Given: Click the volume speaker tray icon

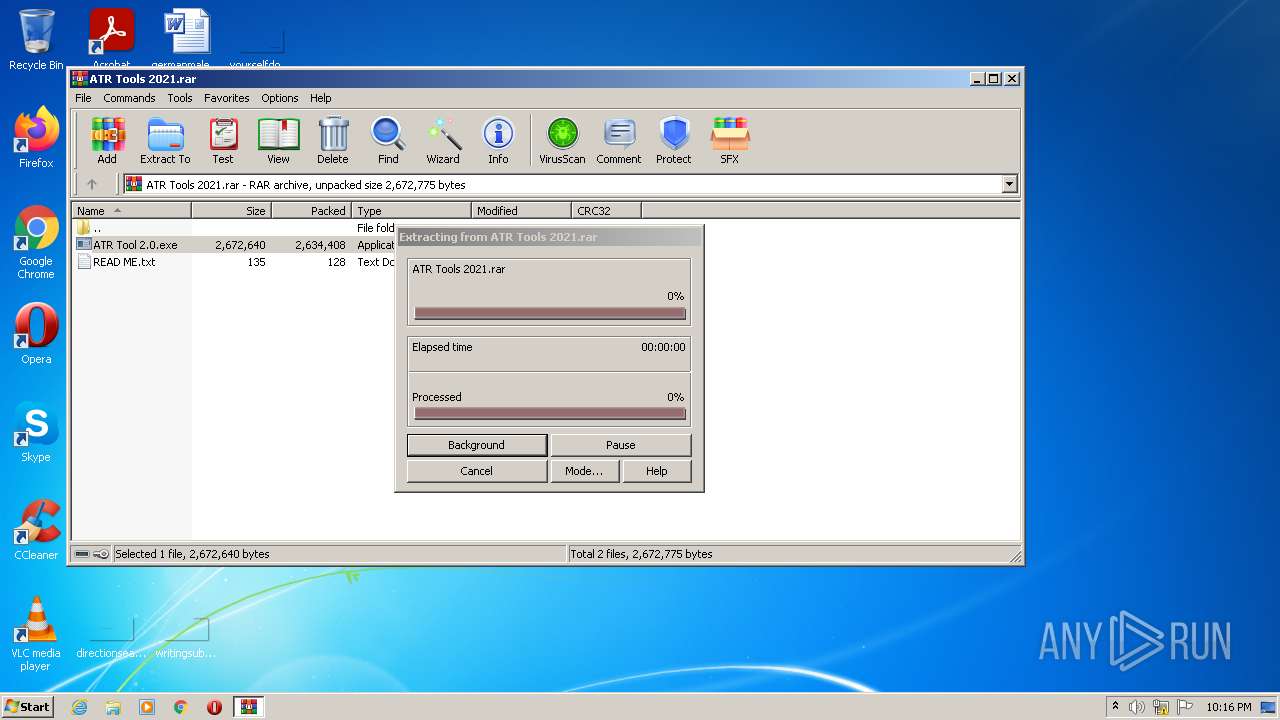Looking at the screenshot, I should (1137, 707).
